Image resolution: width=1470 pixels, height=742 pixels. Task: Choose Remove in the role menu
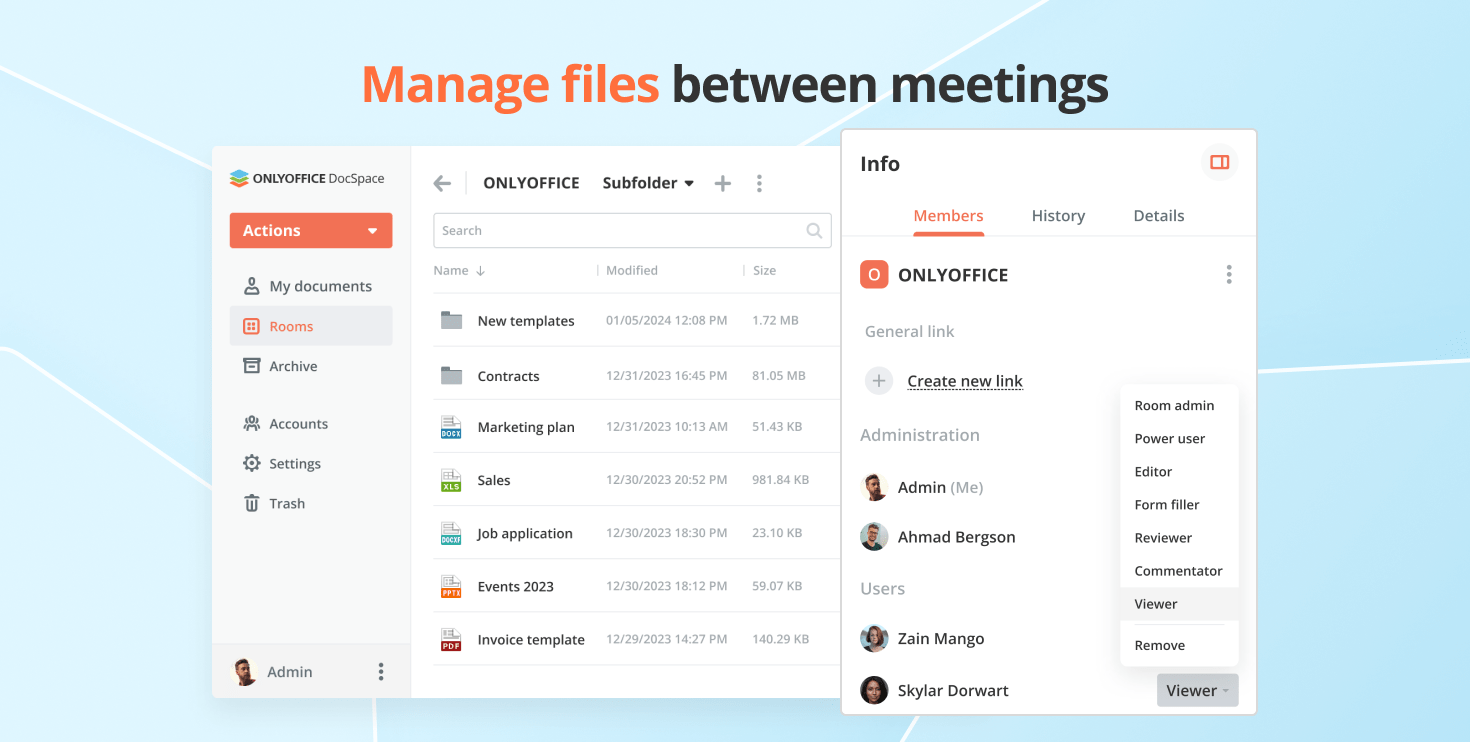coord(1159,646)
